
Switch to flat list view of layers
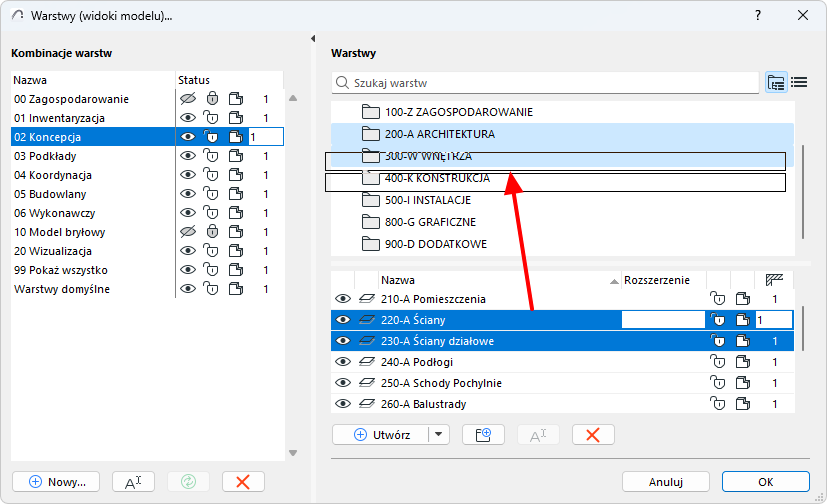(x=799, y=82)
